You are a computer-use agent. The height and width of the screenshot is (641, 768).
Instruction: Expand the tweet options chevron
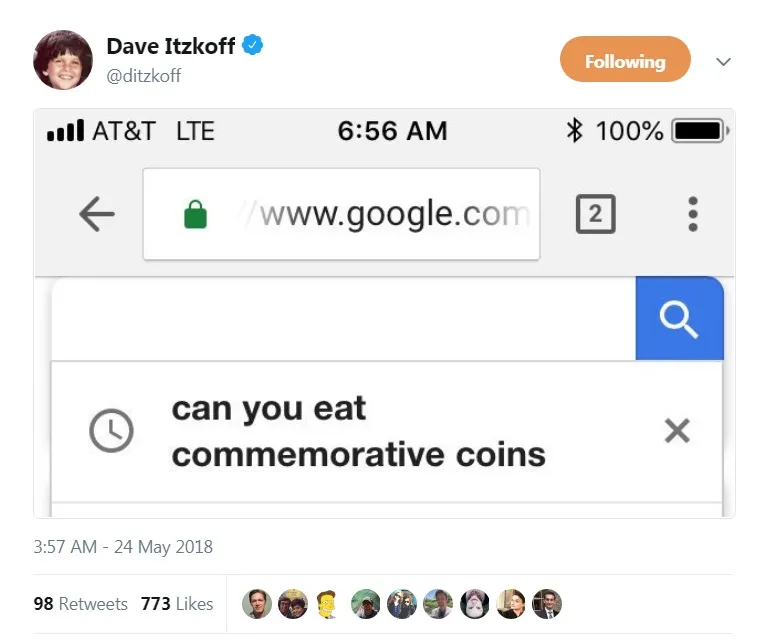pyautogui.click(x=724, y=62)
